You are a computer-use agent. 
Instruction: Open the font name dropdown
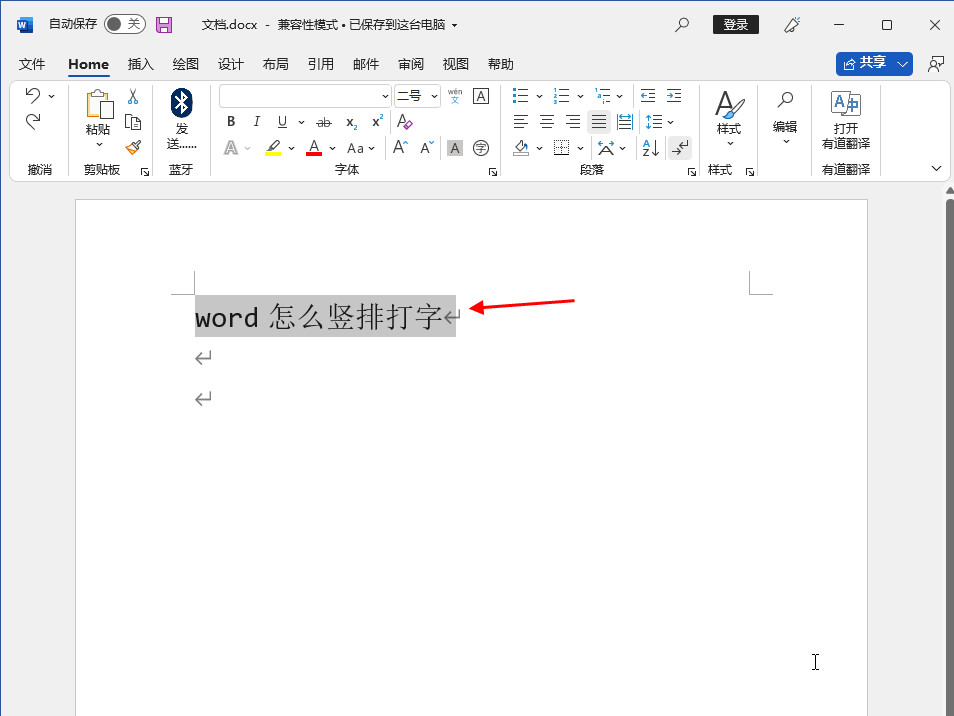click(385, 96)
